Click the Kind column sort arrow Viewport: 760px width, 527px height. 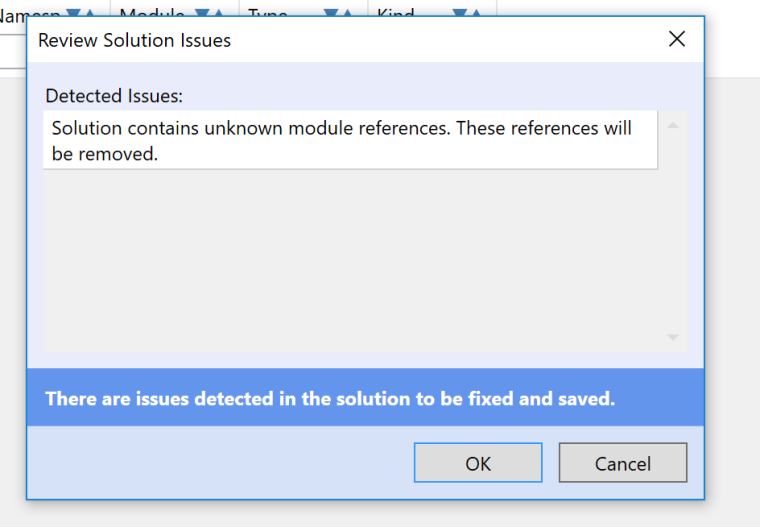tap(476, 12)
